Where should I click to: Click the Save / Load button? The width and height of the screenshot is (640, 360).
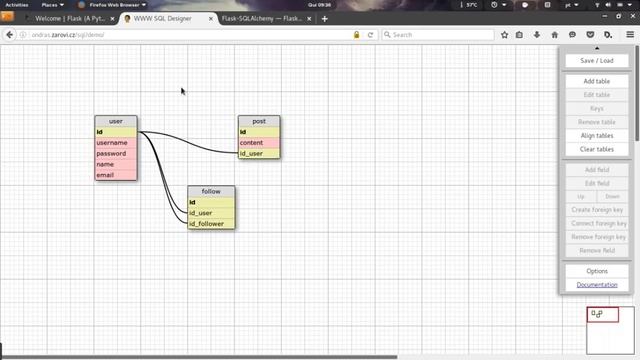[x=597, y=60]
